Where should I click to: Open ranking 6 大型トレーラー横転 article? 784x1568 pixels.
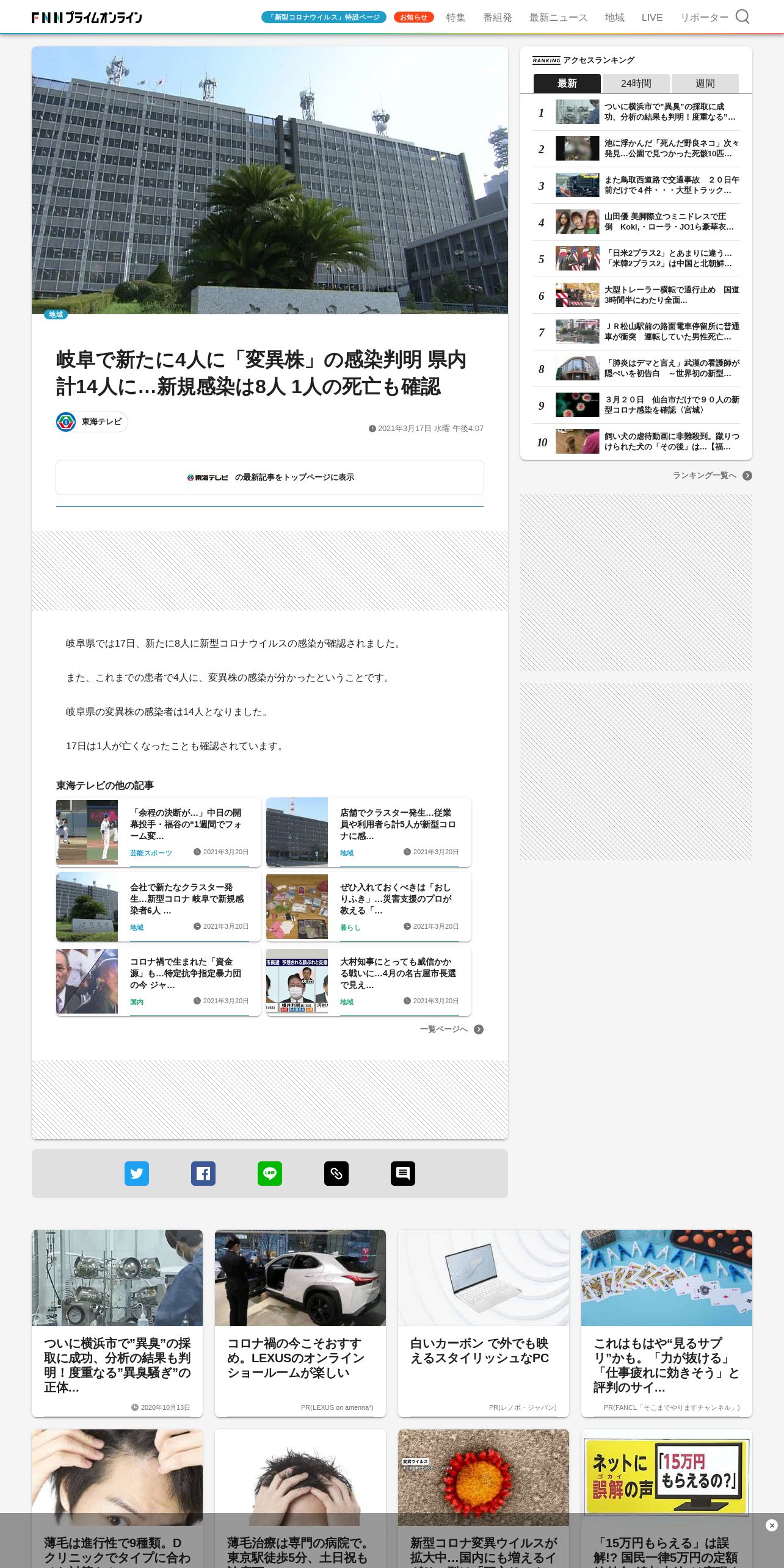click(x=636, y=296)
